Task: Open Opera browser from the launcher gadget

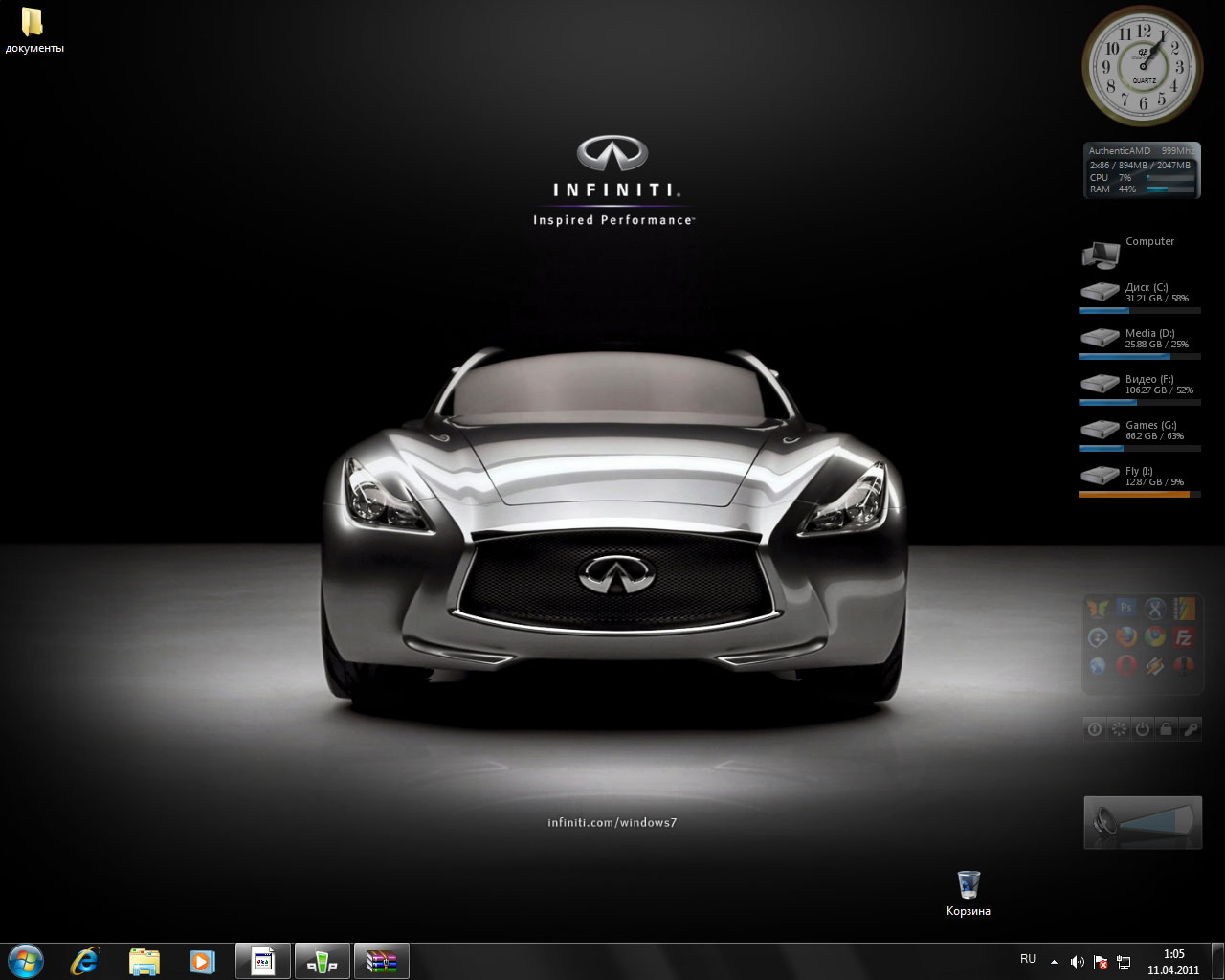Action: click(1126, 665)
